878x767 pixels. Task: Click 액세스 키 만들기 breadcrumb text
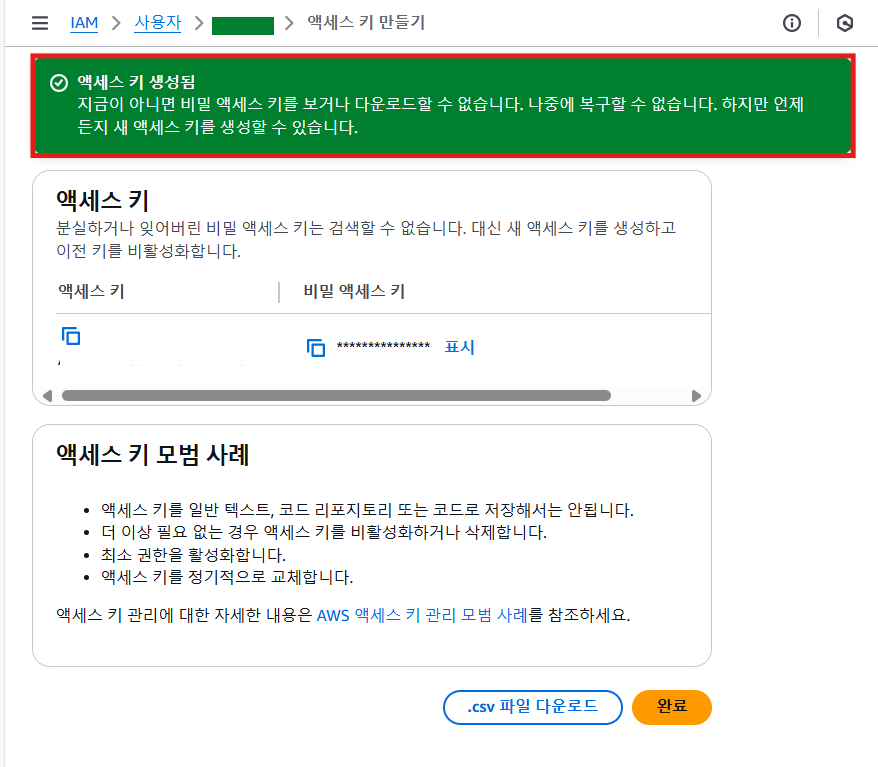(x=366, y=22)
